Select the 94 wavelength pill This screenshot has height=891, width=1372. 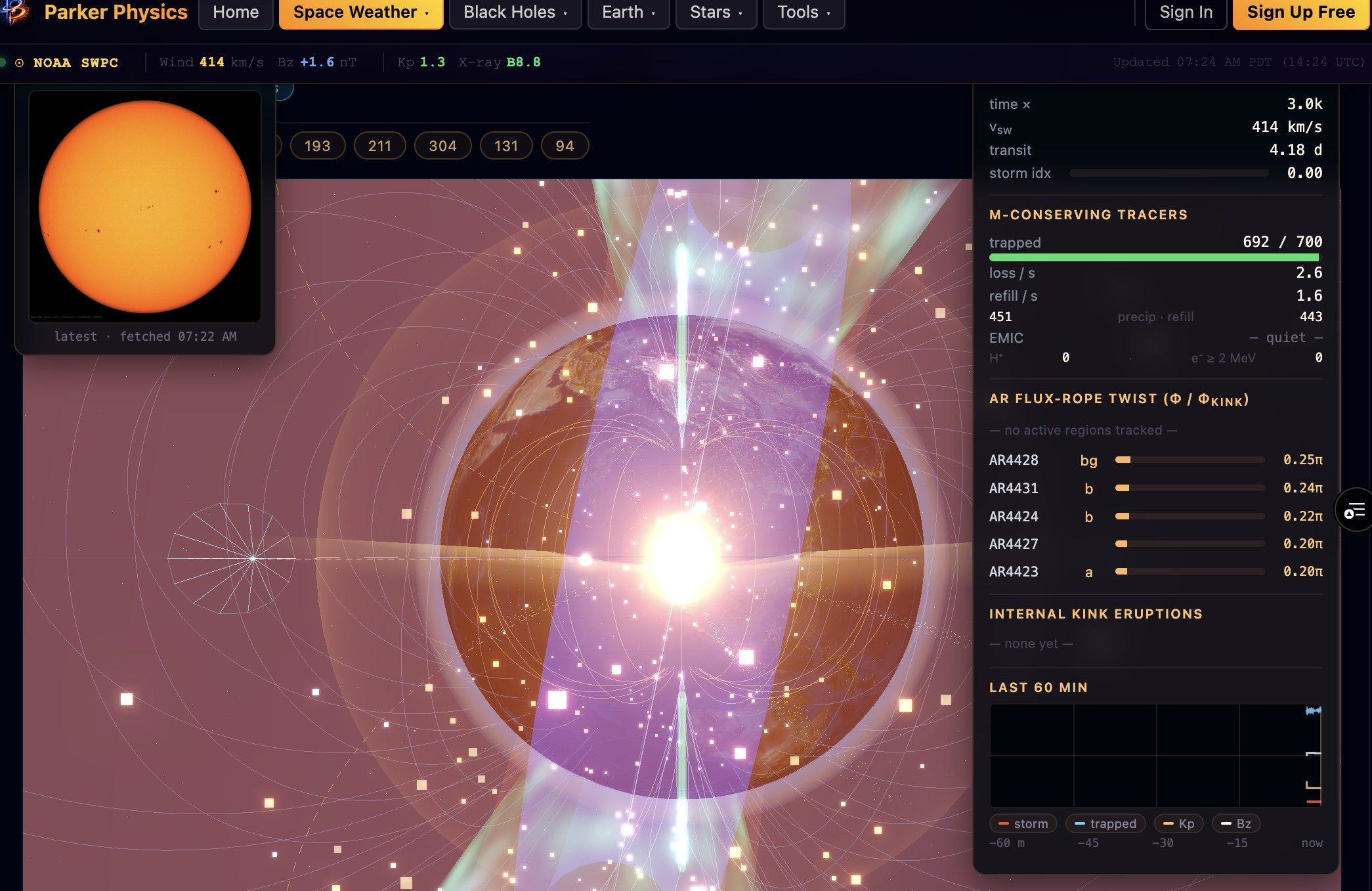pos(565,146)
